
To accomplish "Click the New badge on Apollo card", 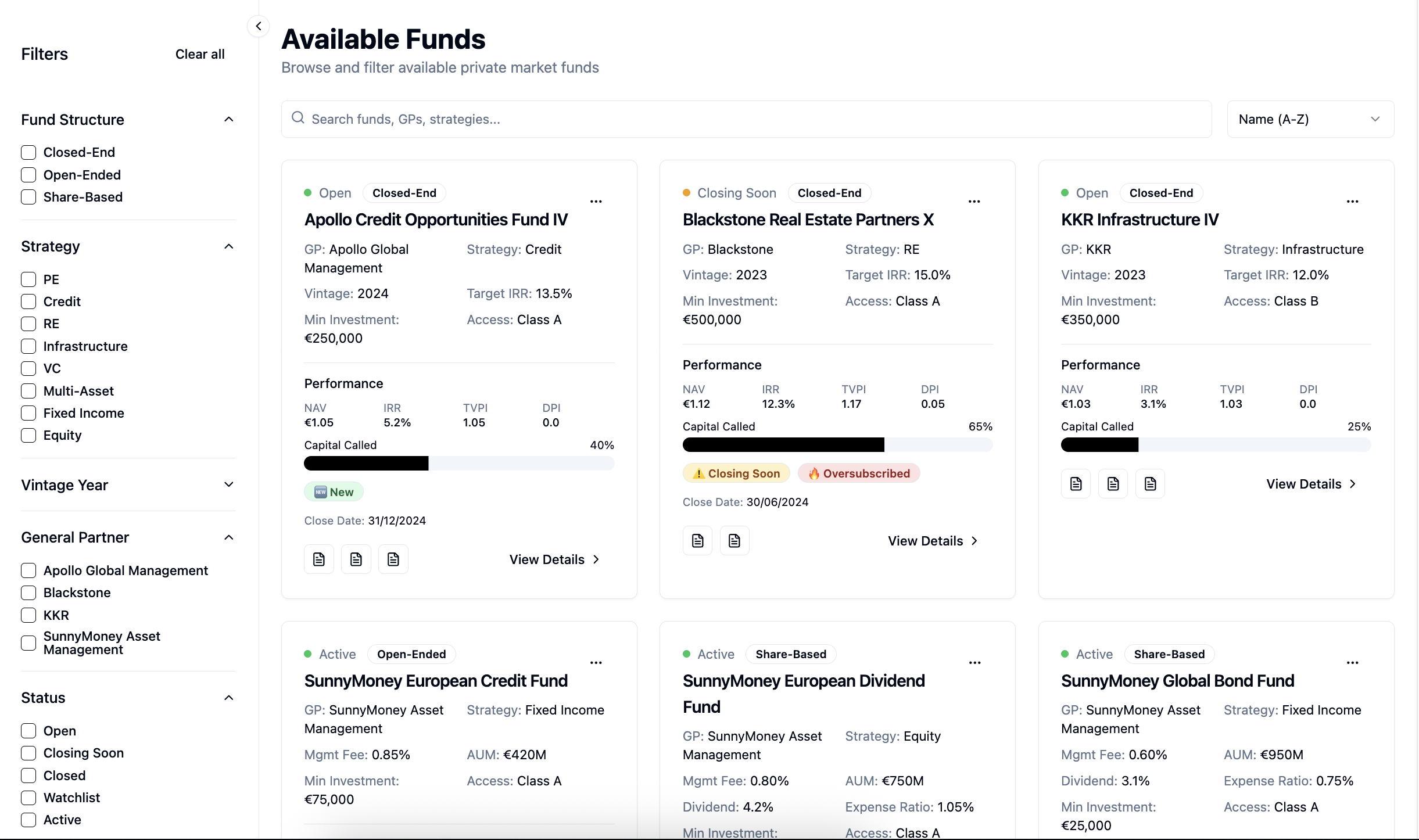I will (334, 492).
